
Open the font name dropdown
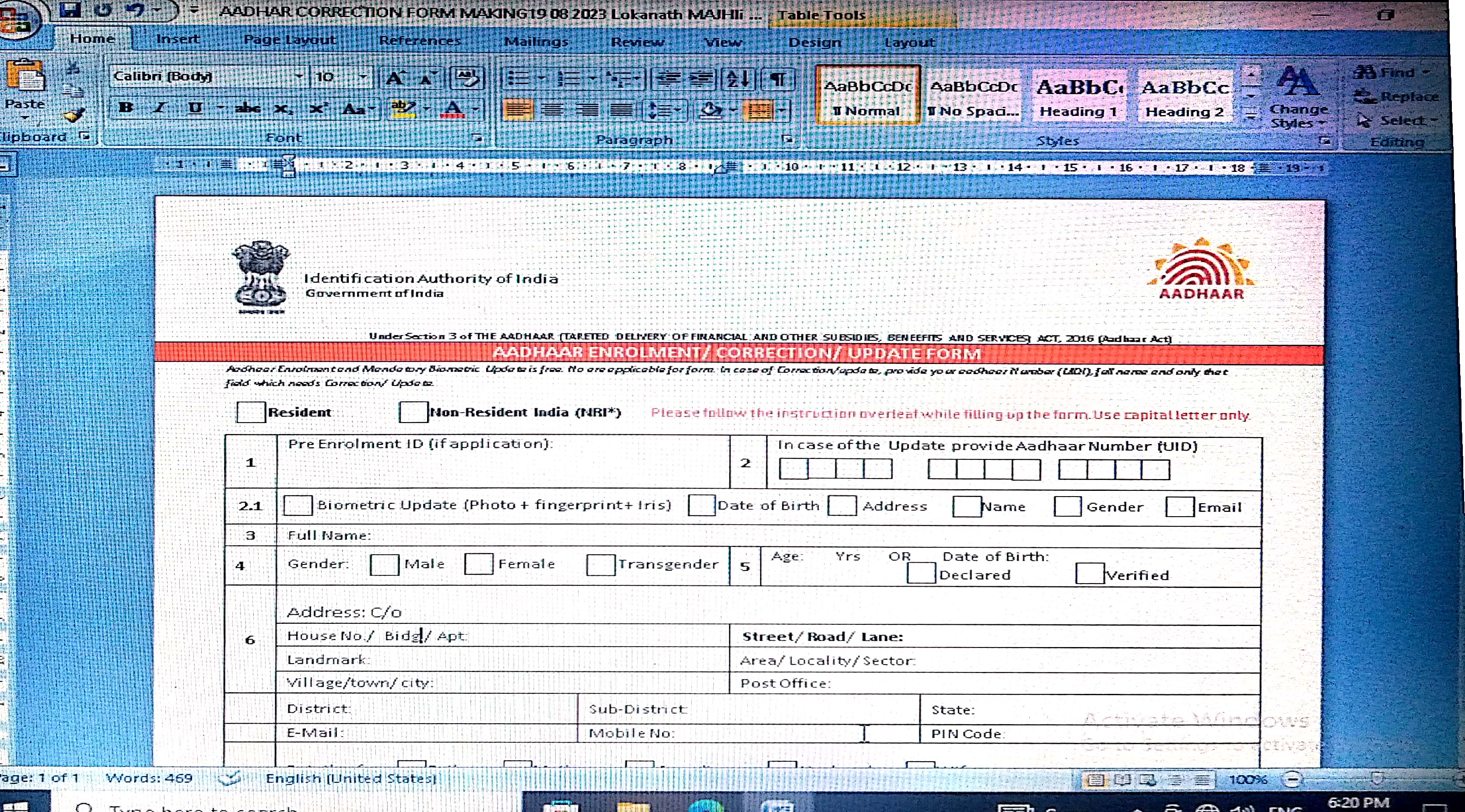pos(298,76)
